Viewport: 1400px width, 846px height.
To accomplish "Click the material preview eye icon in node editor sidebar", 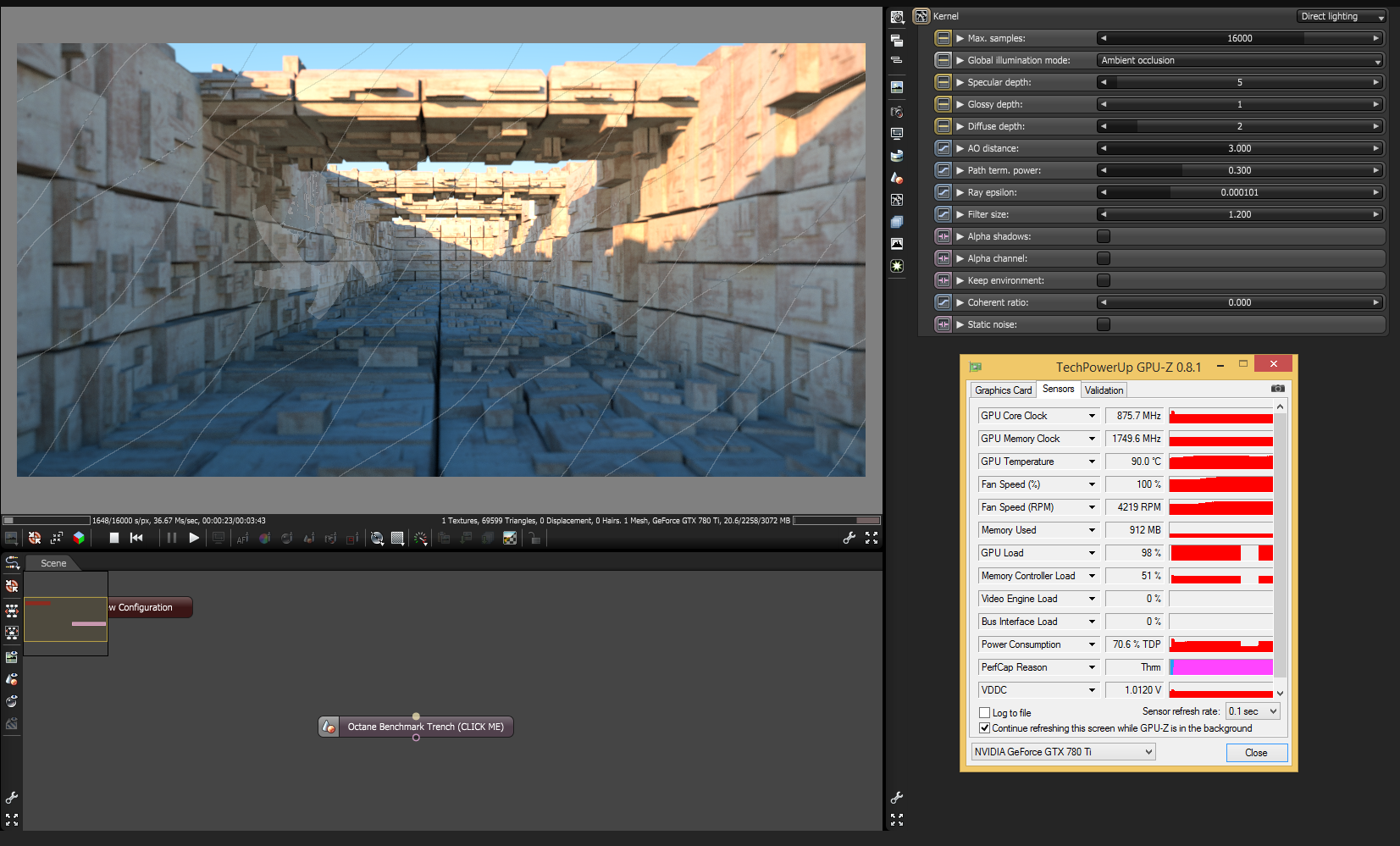I will 12,701.
